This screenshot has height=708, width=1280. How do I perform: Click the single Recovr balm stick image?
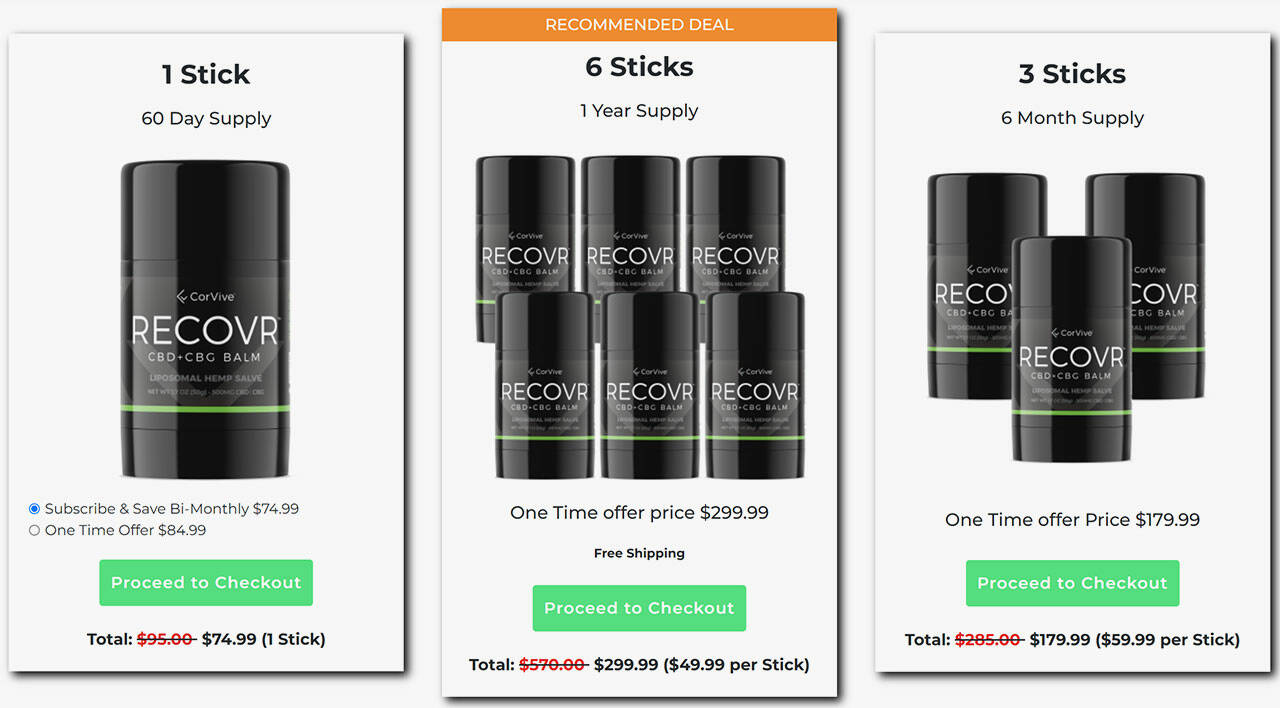click(206, 320)
